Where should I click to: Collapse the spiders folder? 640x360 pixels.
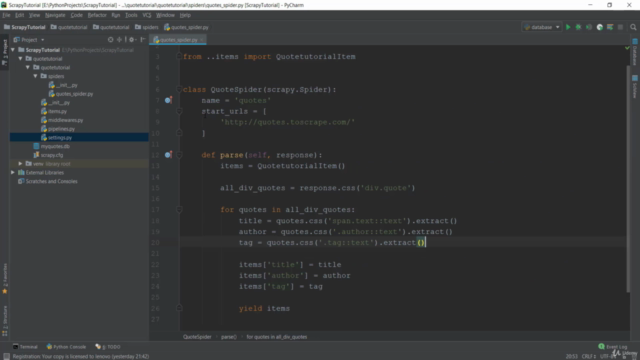tap(36, 76)
